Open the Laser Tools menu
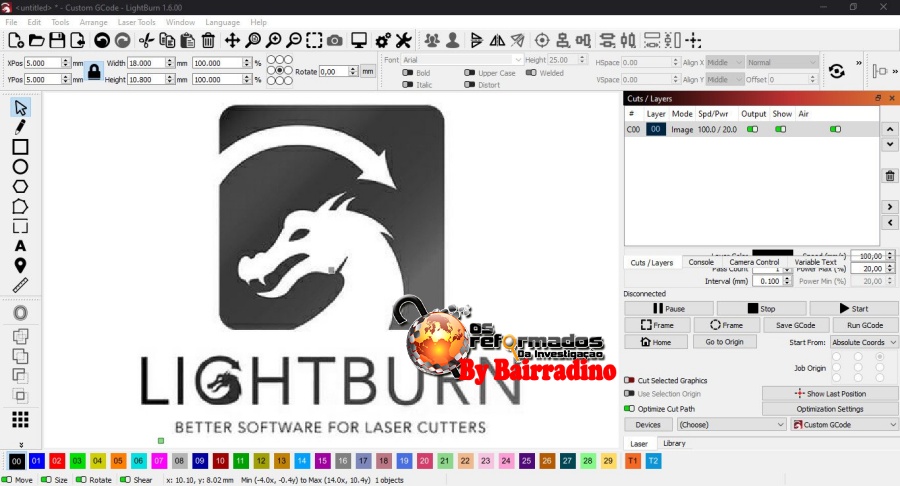Image resolution: width=900 pixels, height=486 pixels. click(x=136, y=21)
